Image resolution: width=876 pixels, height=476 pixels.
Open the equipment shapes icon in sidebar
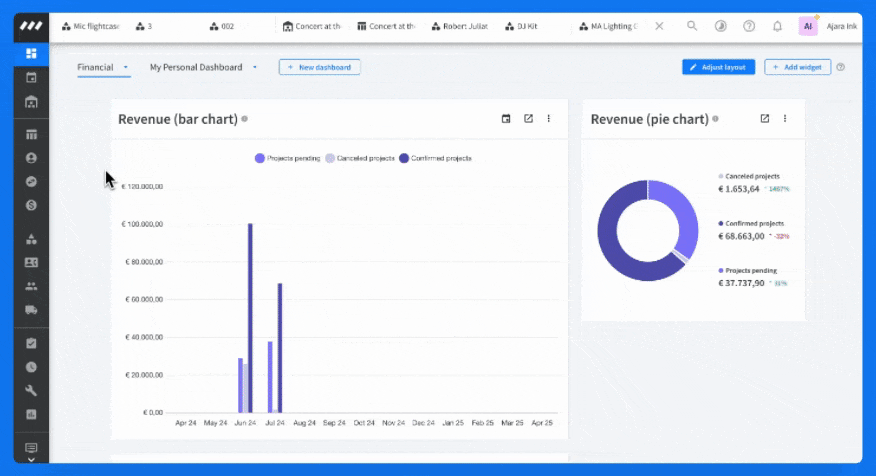31,239
